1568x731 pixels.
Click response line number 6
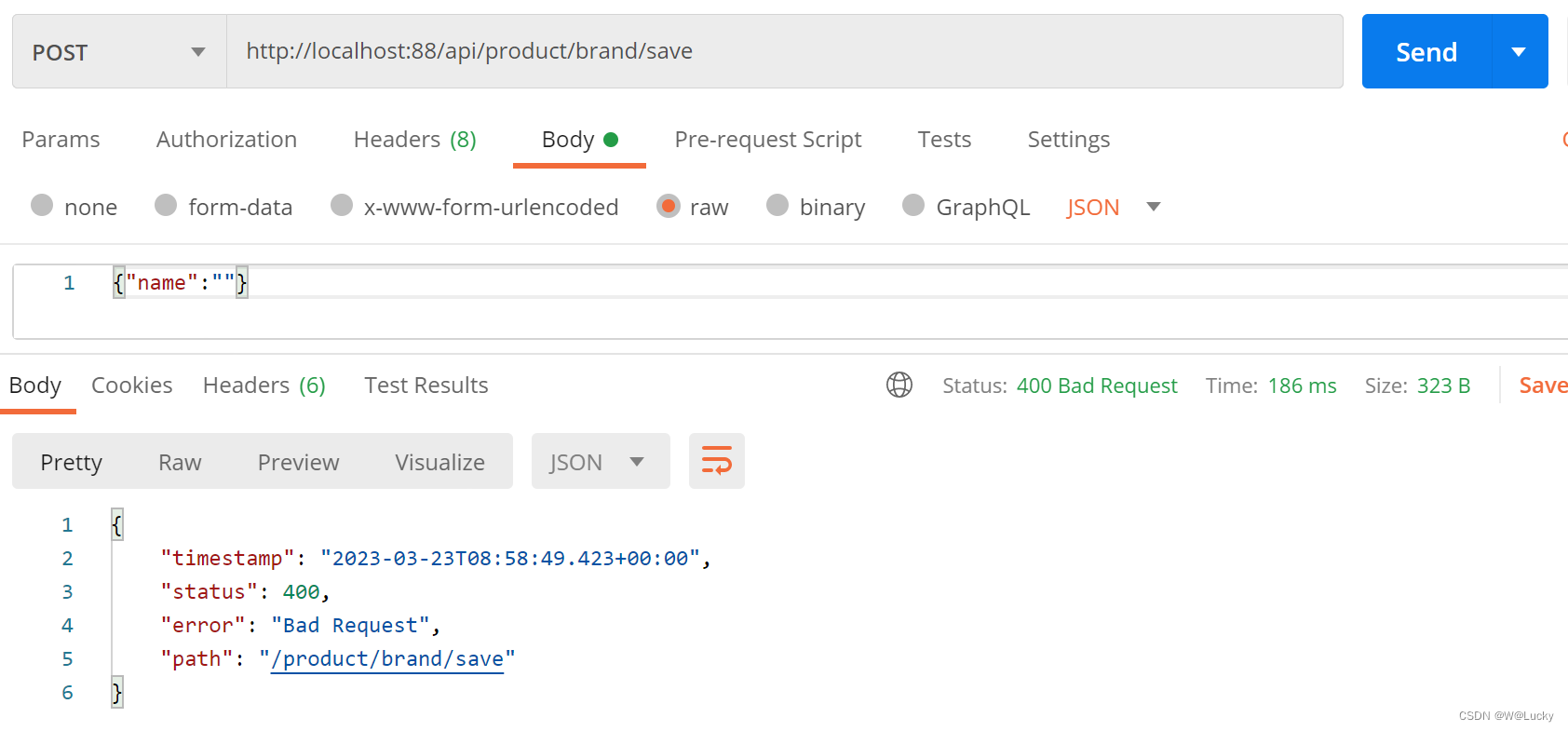(x=67, y=693)
